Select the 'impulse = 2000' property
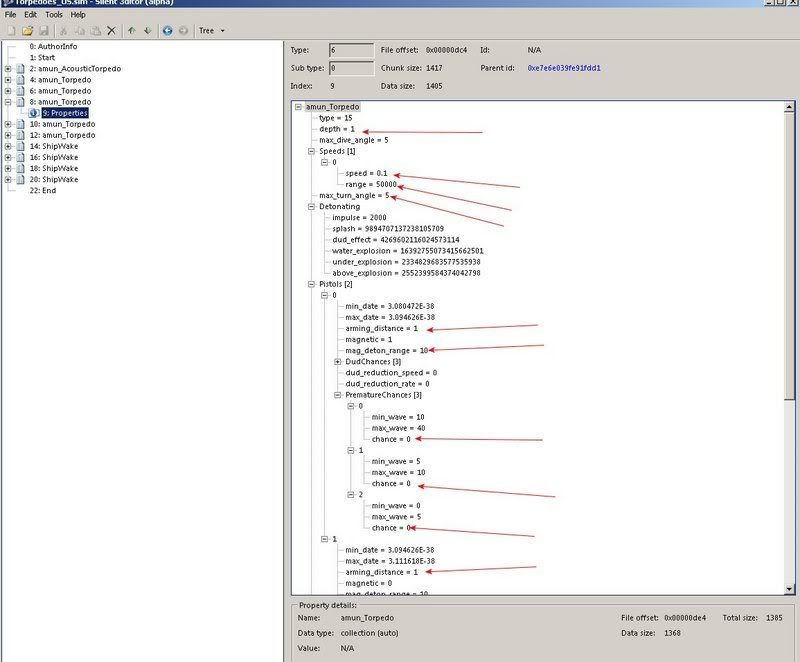 click(359, 218)
